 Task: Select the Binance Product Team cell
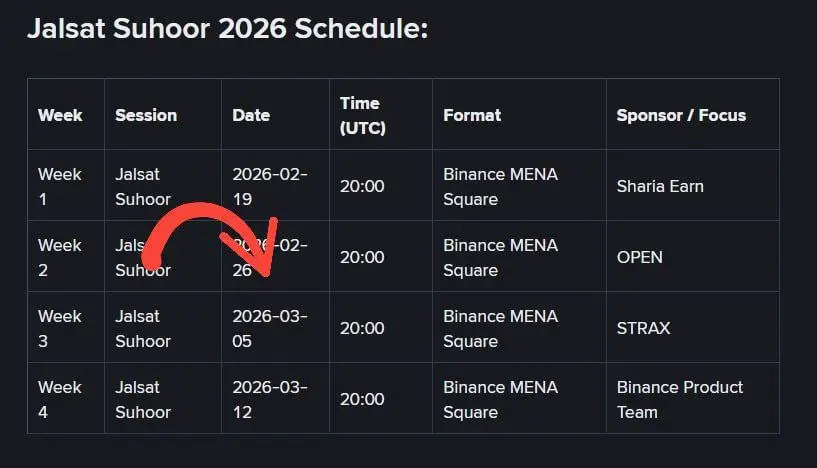point(680,399)
